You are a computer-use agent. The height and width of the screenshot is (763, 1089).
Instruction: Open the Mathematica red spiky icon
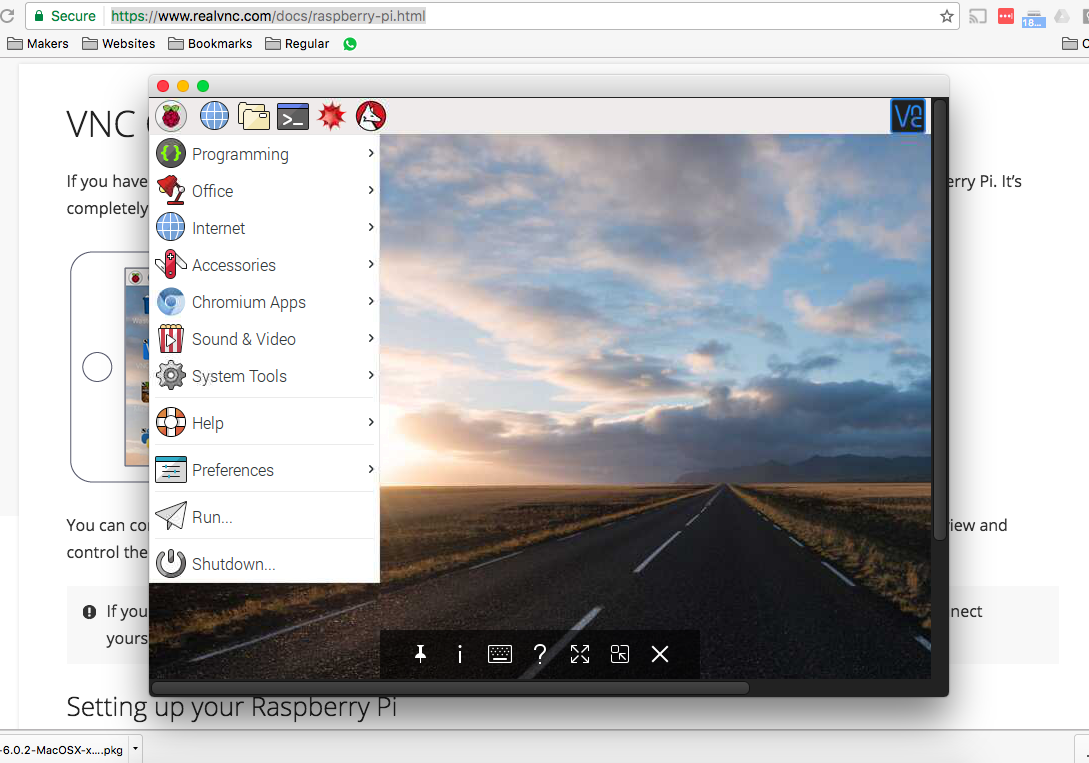(x=332, y=117)
